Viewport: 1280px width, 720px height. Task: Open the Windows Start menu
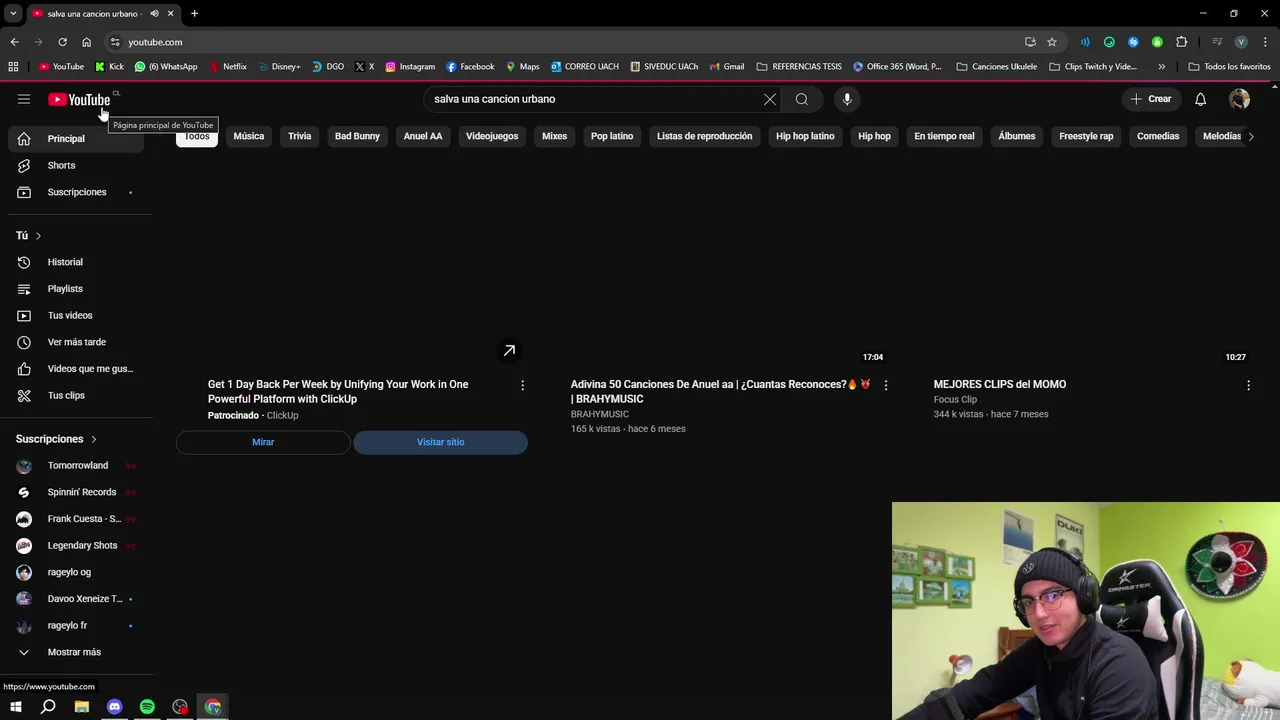pos(15,707)
